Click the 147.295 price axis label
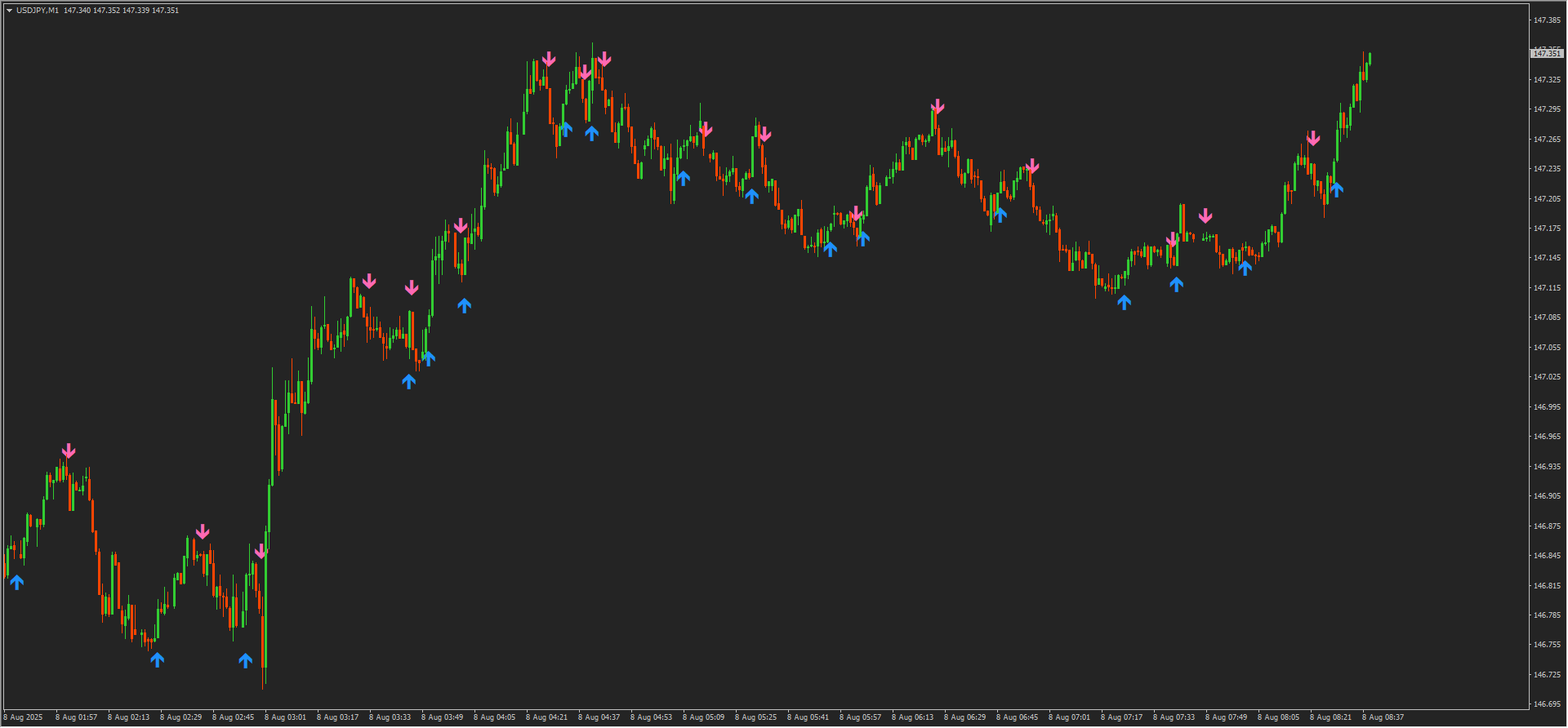This screenshot has height=728, width=1568. coord(1547,109)
